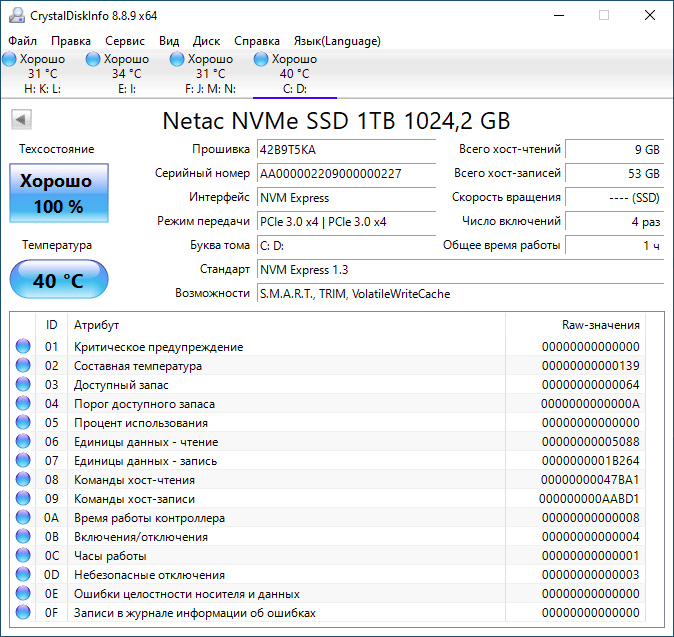Image resolution: width=674 pixels, height=637 pixels.
Task: Click attribute name Часы работы
Action: [x=110, y=556]
